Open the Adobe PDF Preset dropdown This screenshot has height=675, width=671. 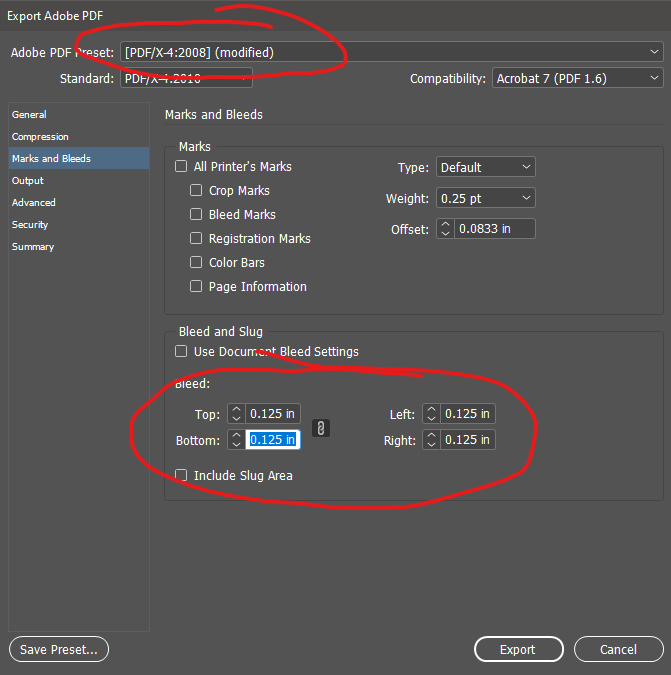click(391, 52)
